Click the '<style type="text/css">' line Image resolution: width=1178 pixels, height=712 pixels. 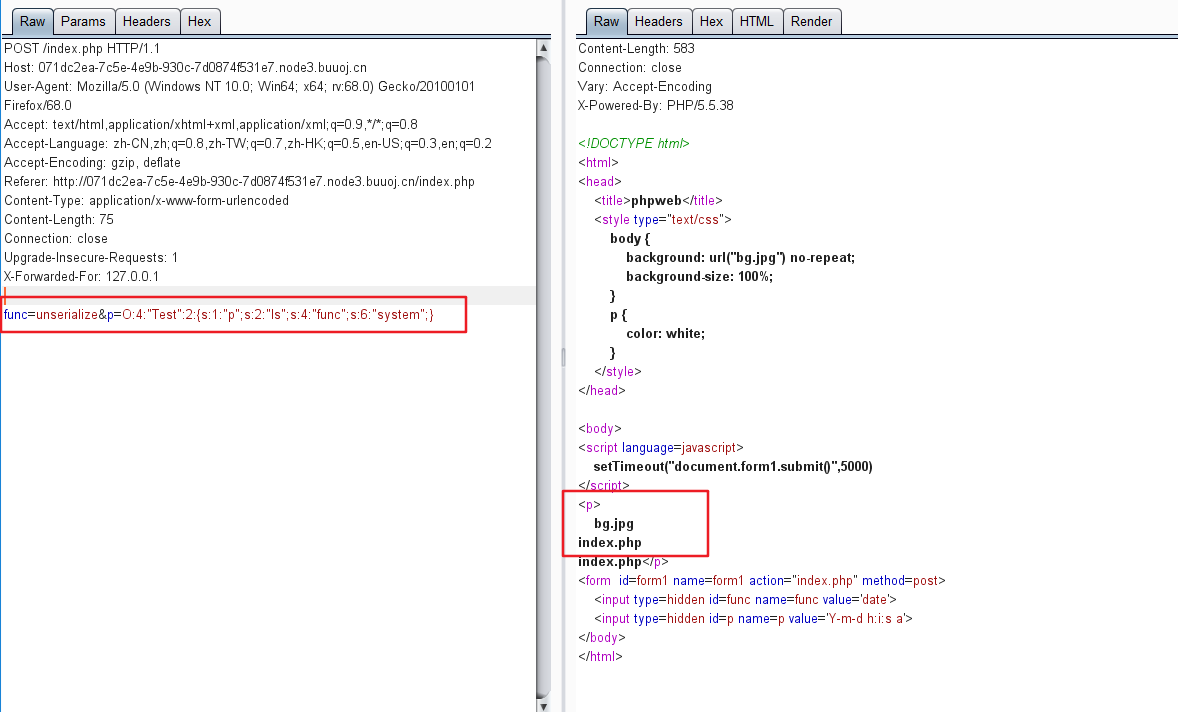coord(663,219)
